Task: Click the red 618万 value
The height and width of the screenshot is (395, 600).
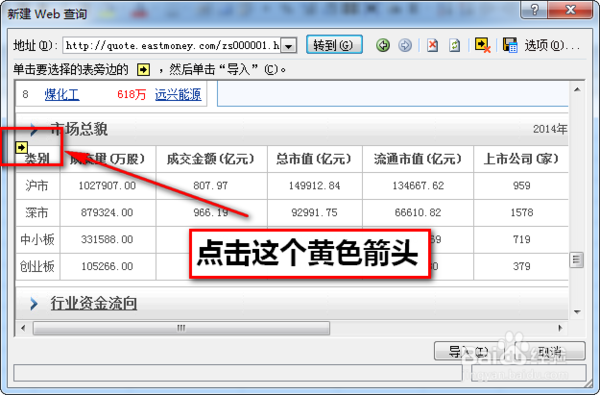Action: tap(132, 94)
